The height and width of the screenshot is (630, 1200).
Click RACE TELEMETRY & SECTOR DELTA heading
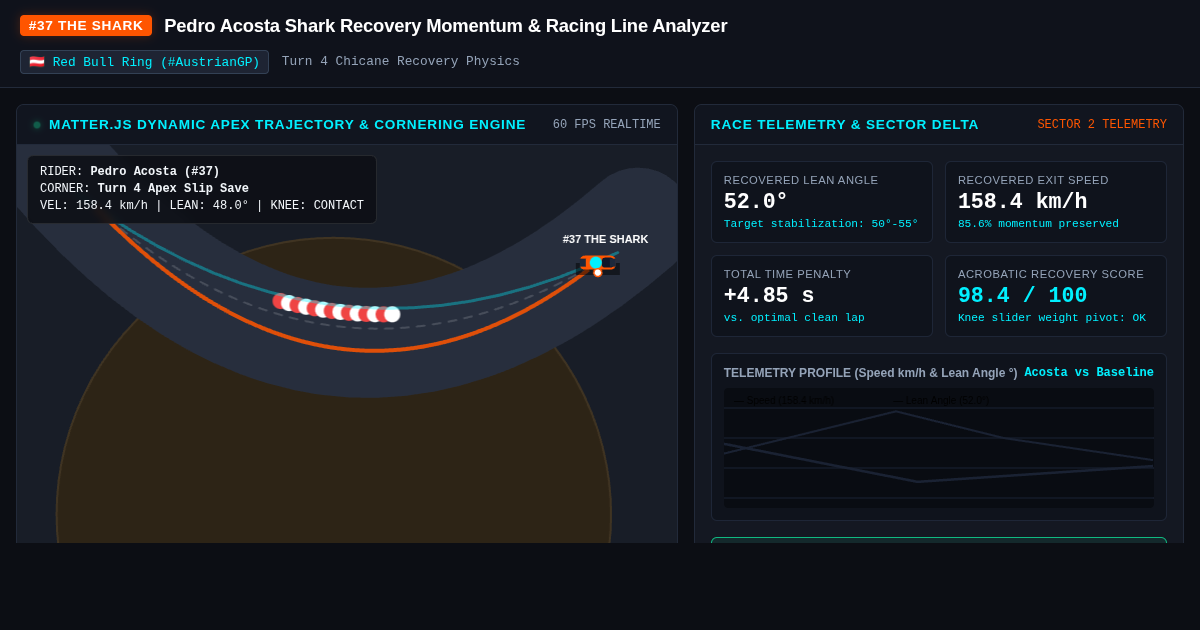[x=845, y=125]
